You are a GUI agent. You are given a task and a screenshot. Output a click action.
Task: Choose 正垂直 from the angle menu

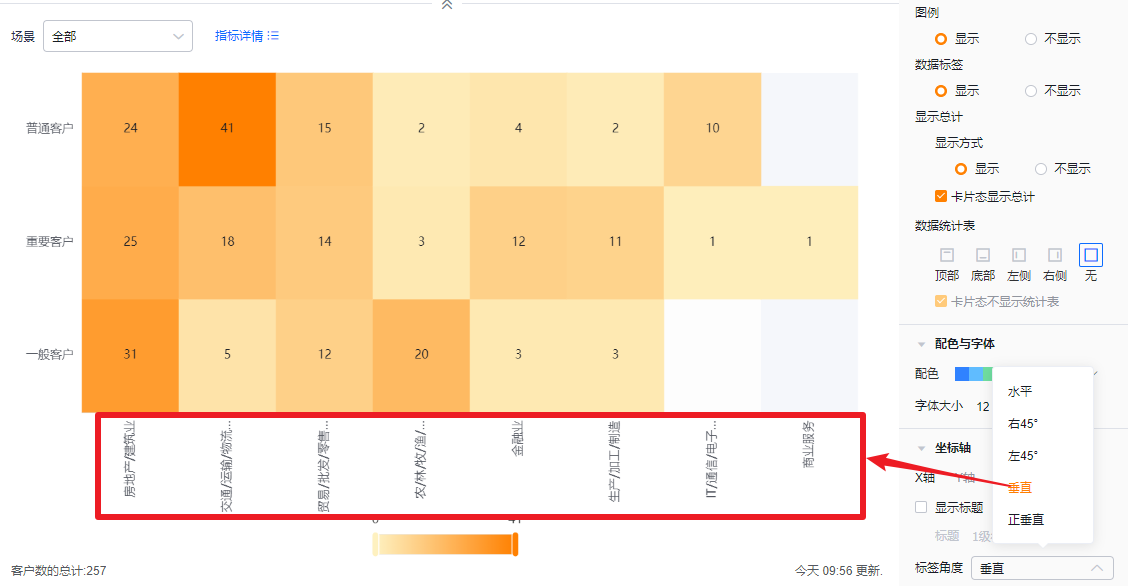pyautogui.click(x=1027, y=519)
